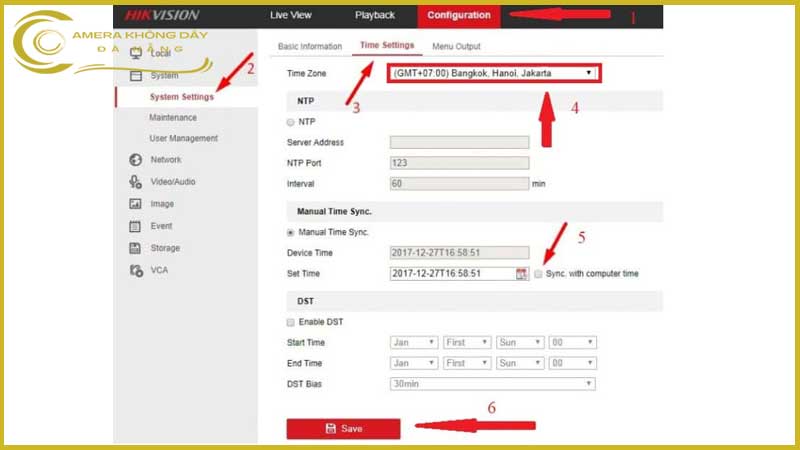Click the Event calendar icon in sidebar
The height and width of the screenshot is (450, 800).
(135, 226)
